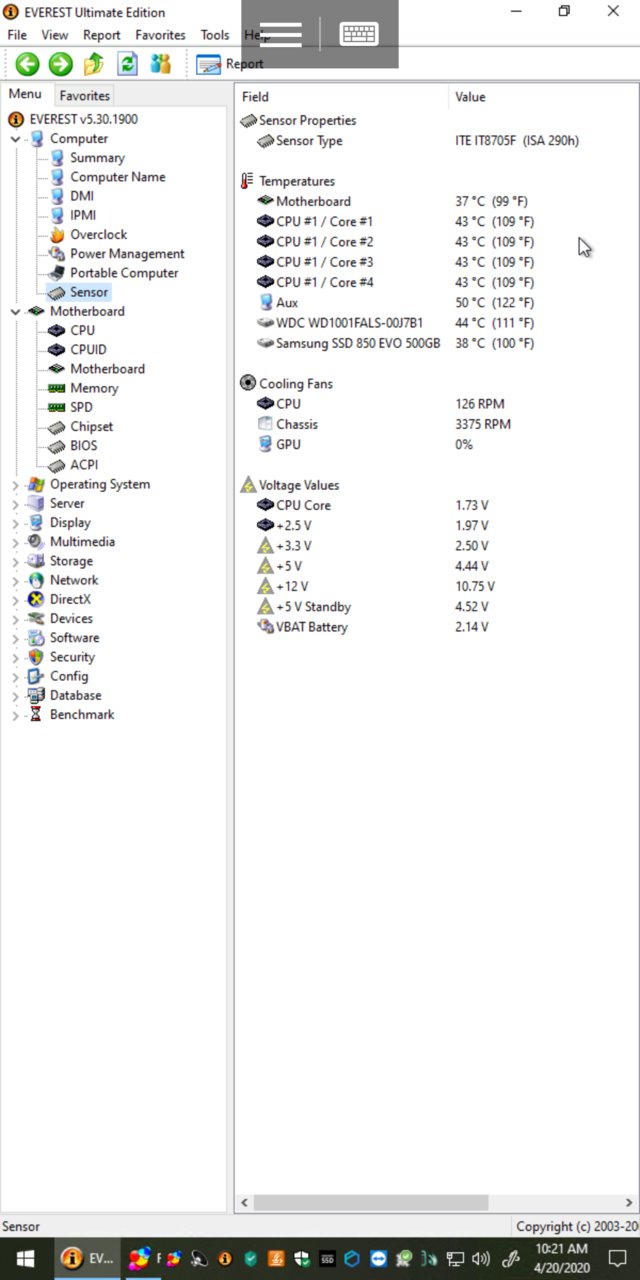The width and height of the screenshot is (640, 1280).
Task: Show the on-screen keyboard via the overlay icon
Action: [359, 34]
